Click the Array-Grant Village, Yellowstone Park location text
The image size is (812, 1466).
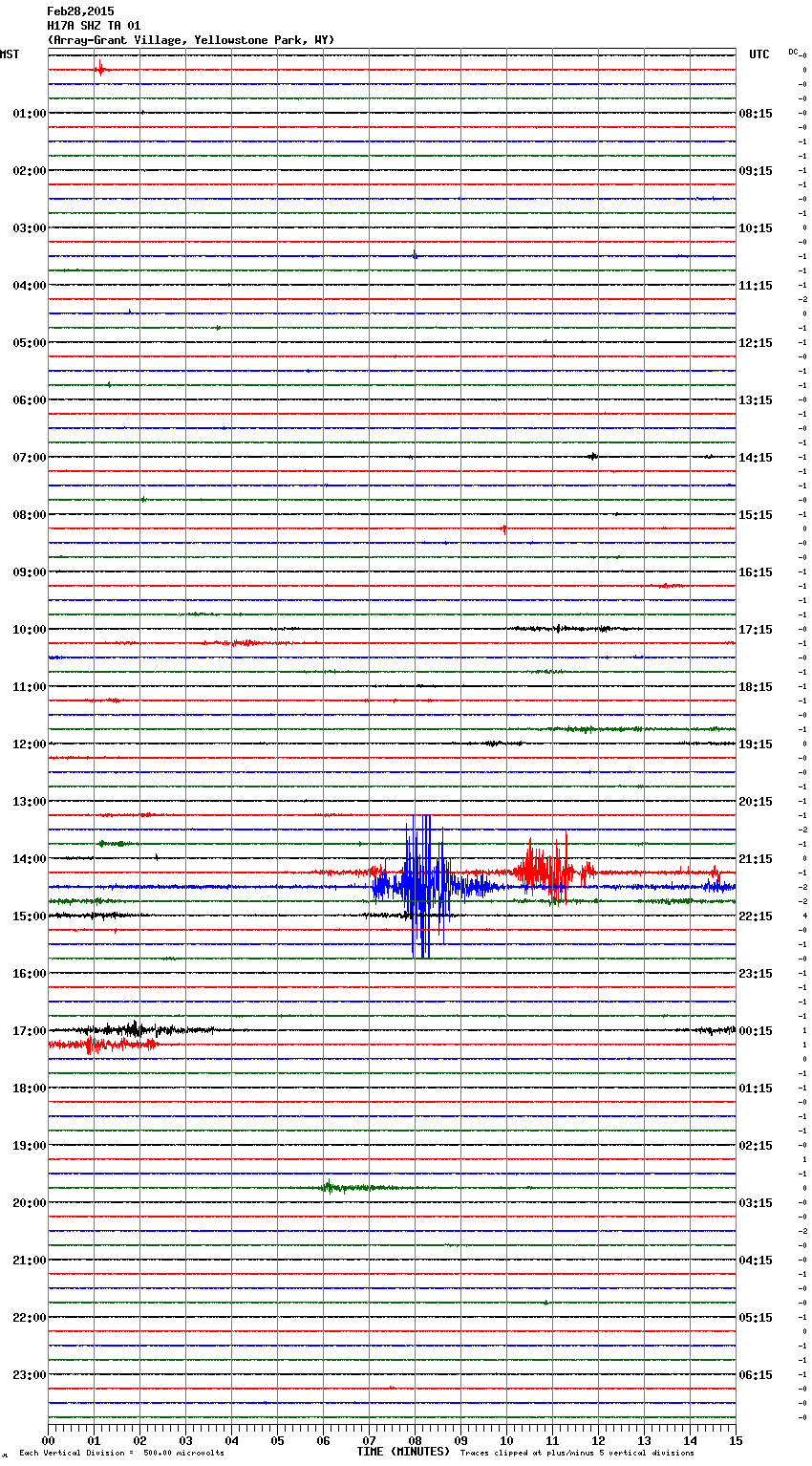pos(191,40)
